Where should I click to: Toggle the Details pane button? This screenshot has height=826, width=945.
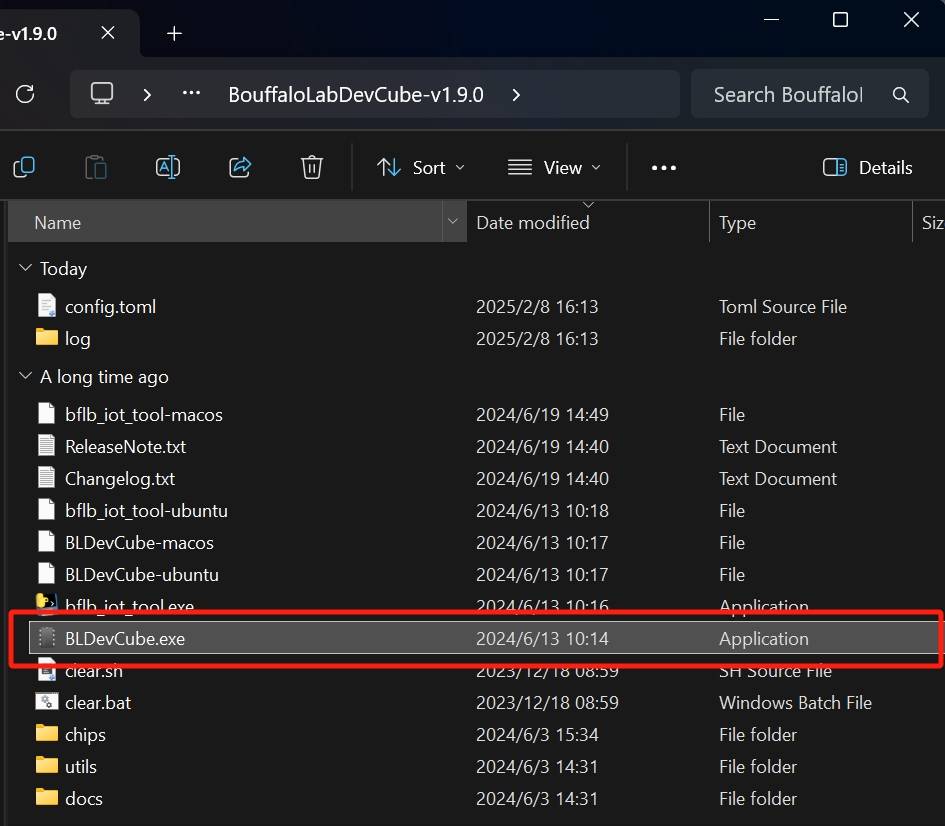pos(867,167)
